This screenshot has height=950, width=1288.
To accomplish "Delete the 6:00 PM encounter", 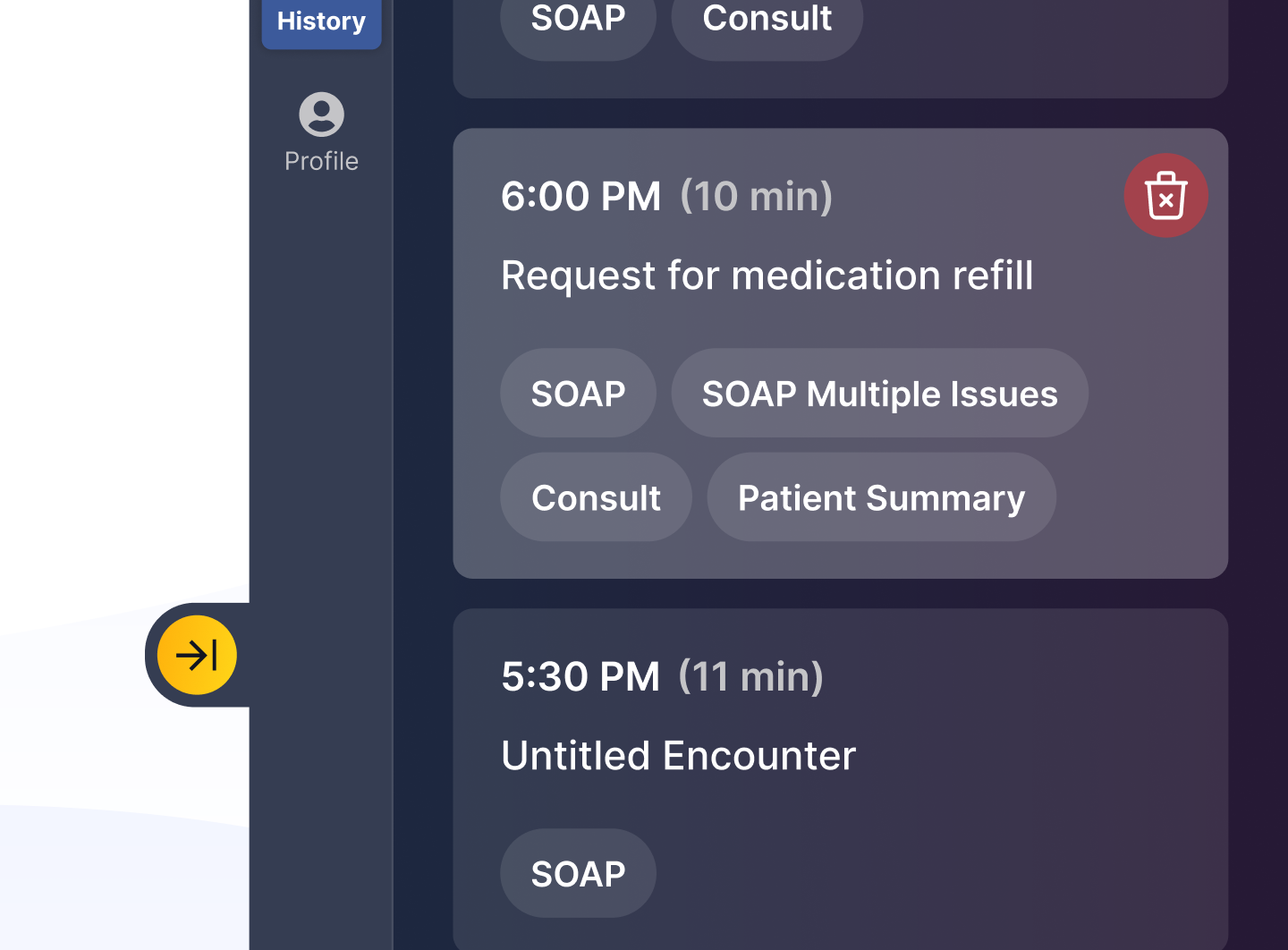I will pos(1165,195).
